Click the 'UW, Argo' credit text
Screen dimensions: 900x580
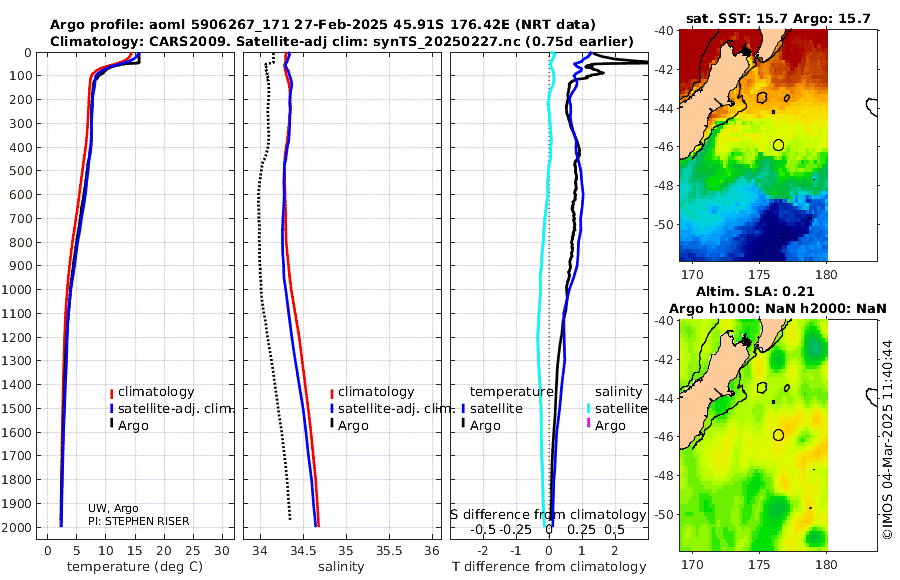tap(113, 508)
